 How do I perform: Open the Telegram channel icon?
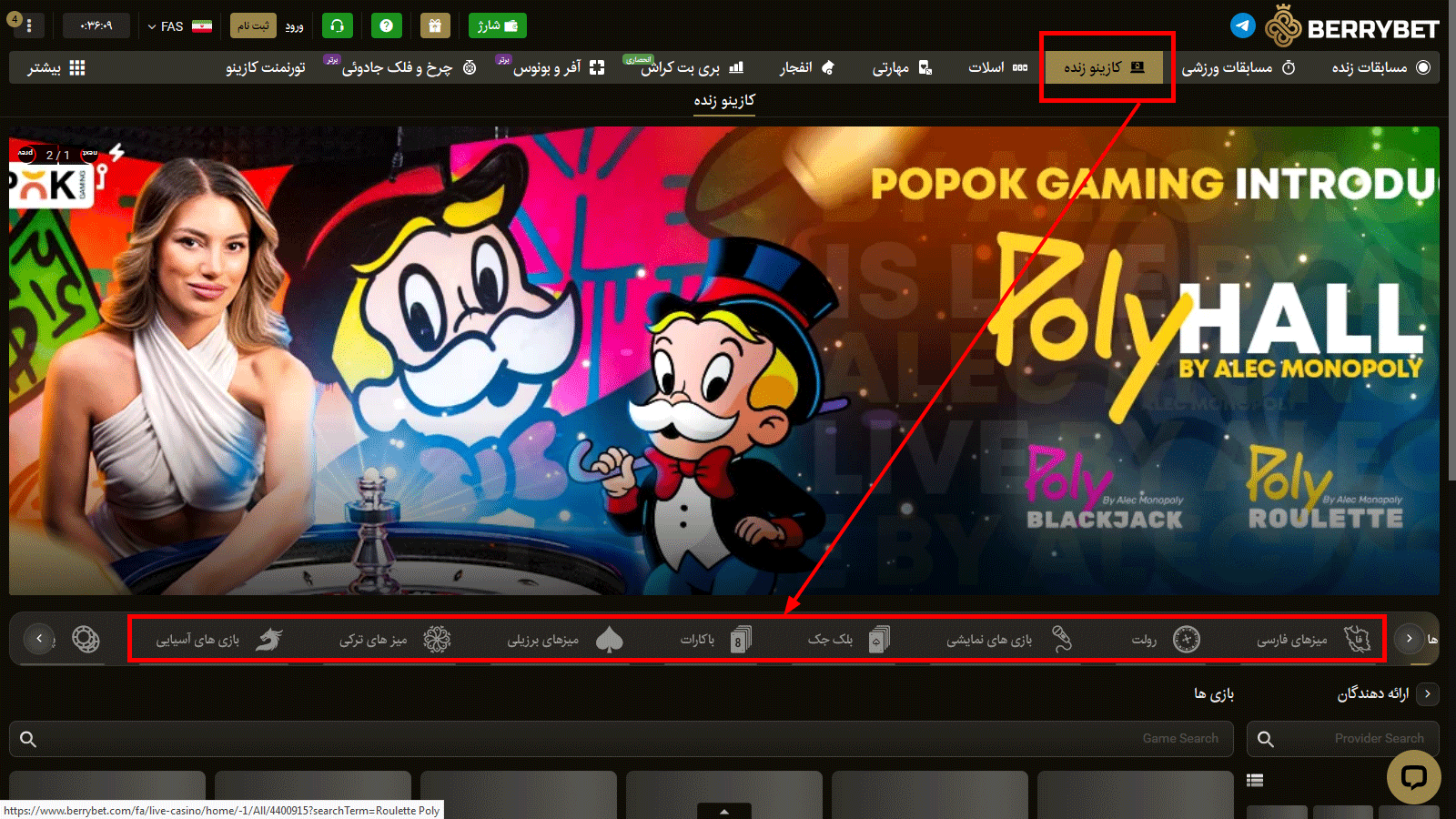1242,25
